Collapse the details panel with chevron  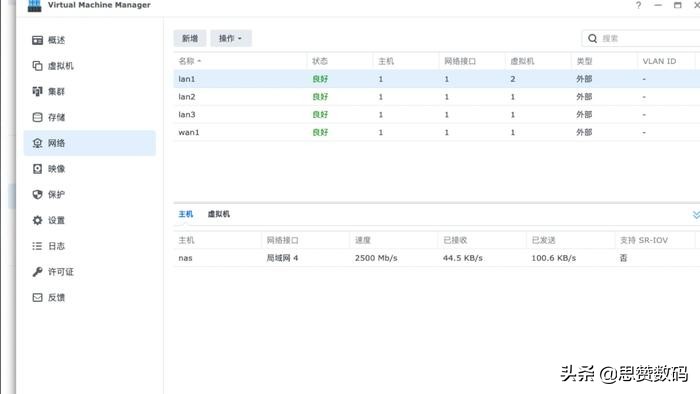(x=696, y=215)
